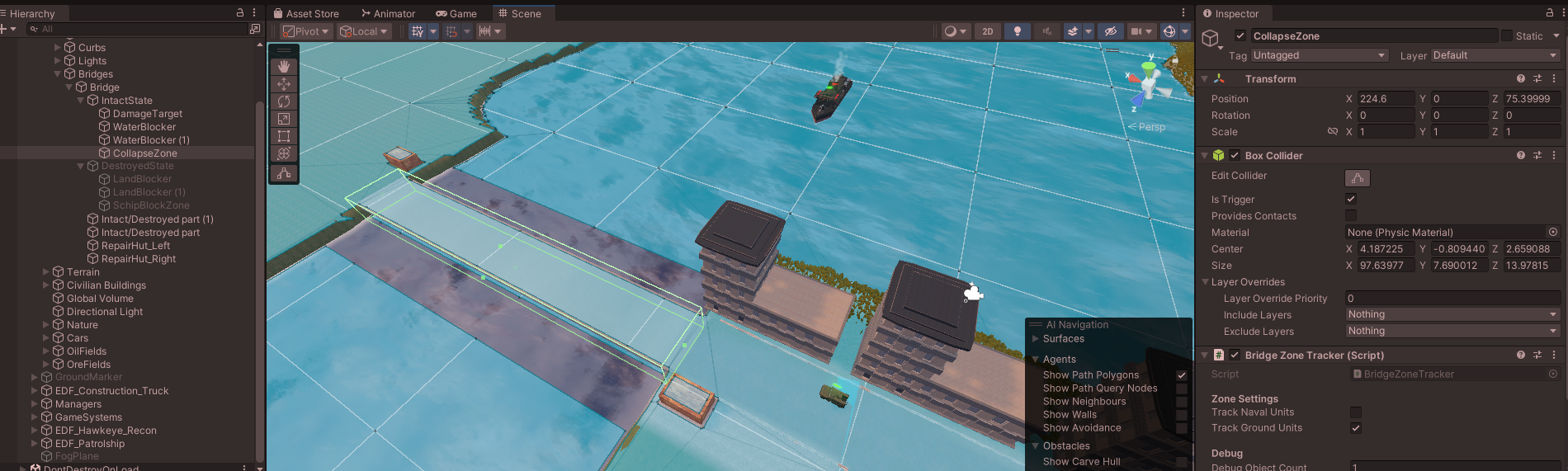Toggle hidden objects visibility icon
1568x471 pixels.
point(1111,31)
